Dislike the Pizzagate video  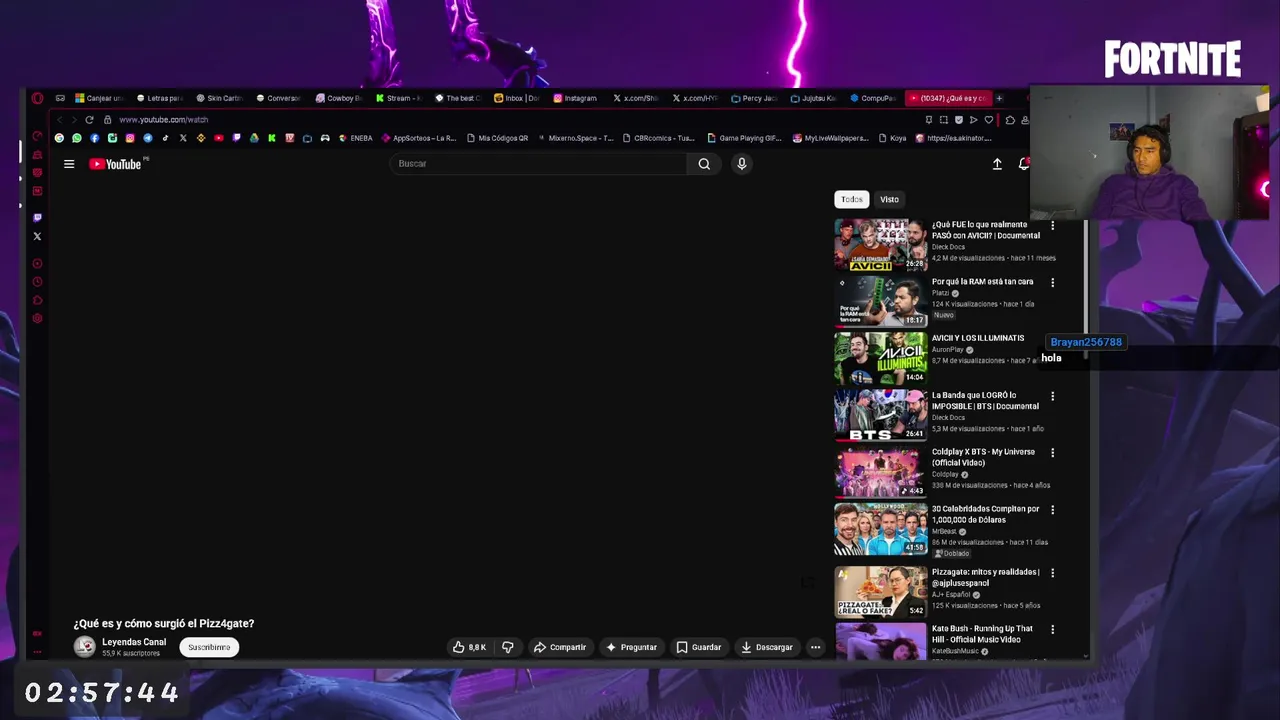point(508,647)
